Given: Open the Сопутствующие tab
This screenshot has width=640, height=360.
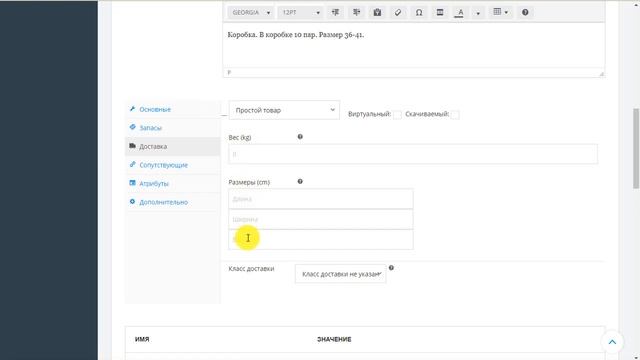Looking at the screenshot, I should click(173, 165).
